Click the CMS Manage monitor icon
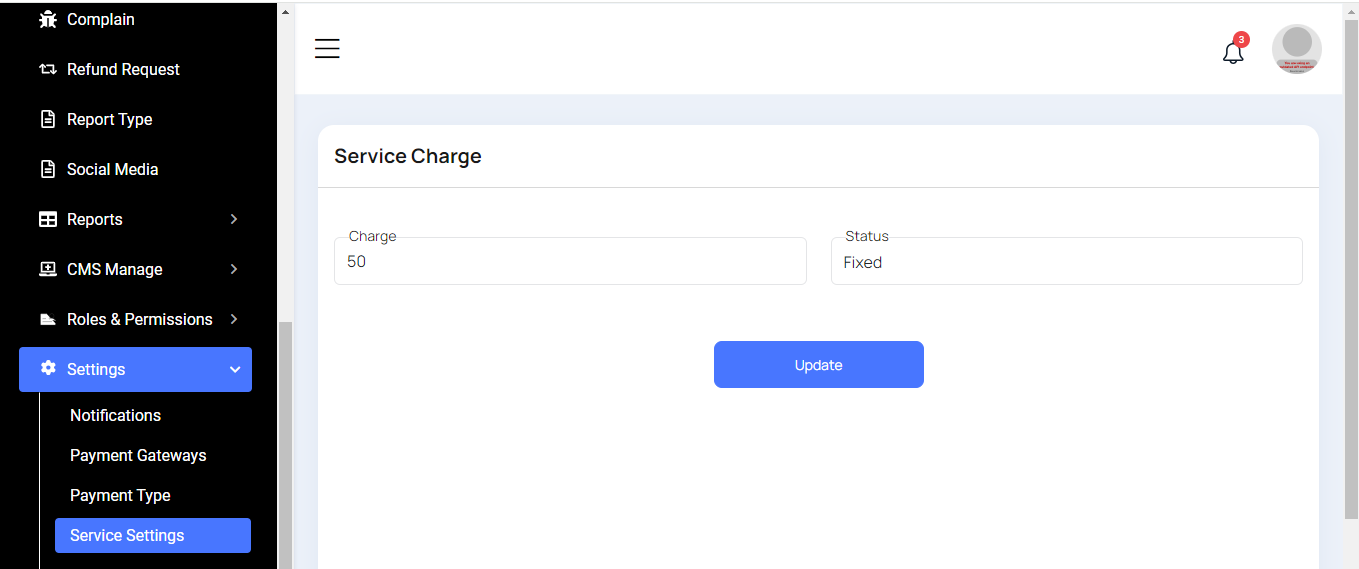The width and height of the screenshot is (1359, 569). [48, 269]
